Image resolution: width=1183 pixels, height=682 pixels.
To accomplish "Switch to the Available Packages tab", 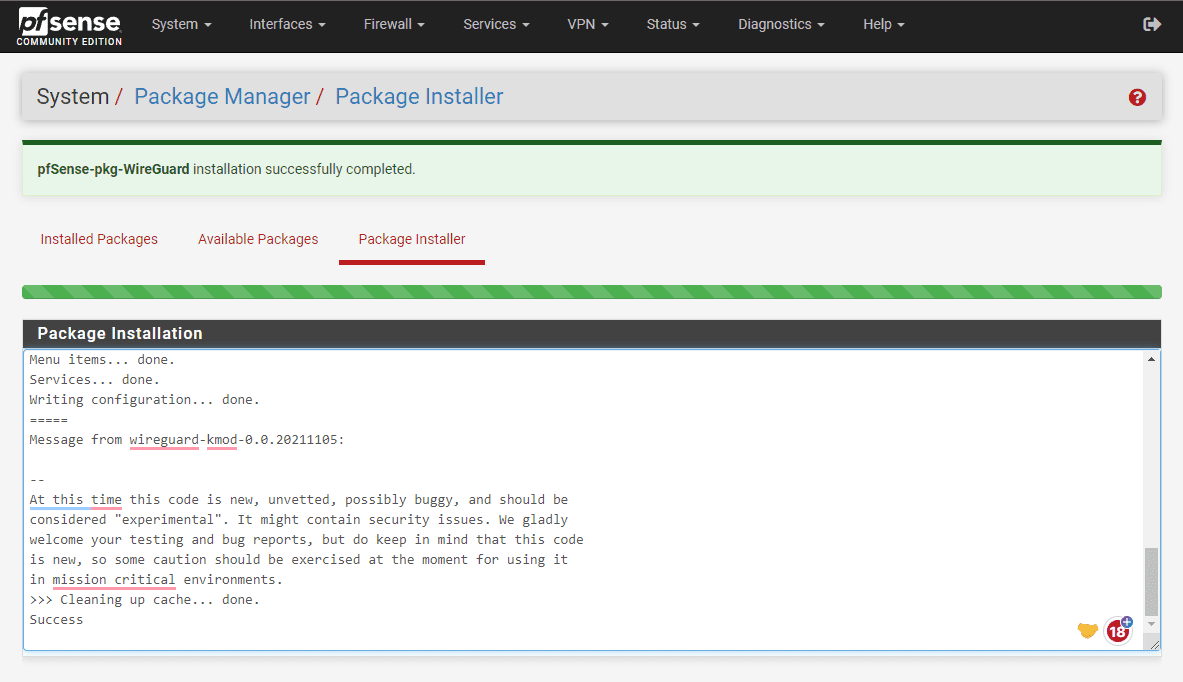I will point(258,239).
